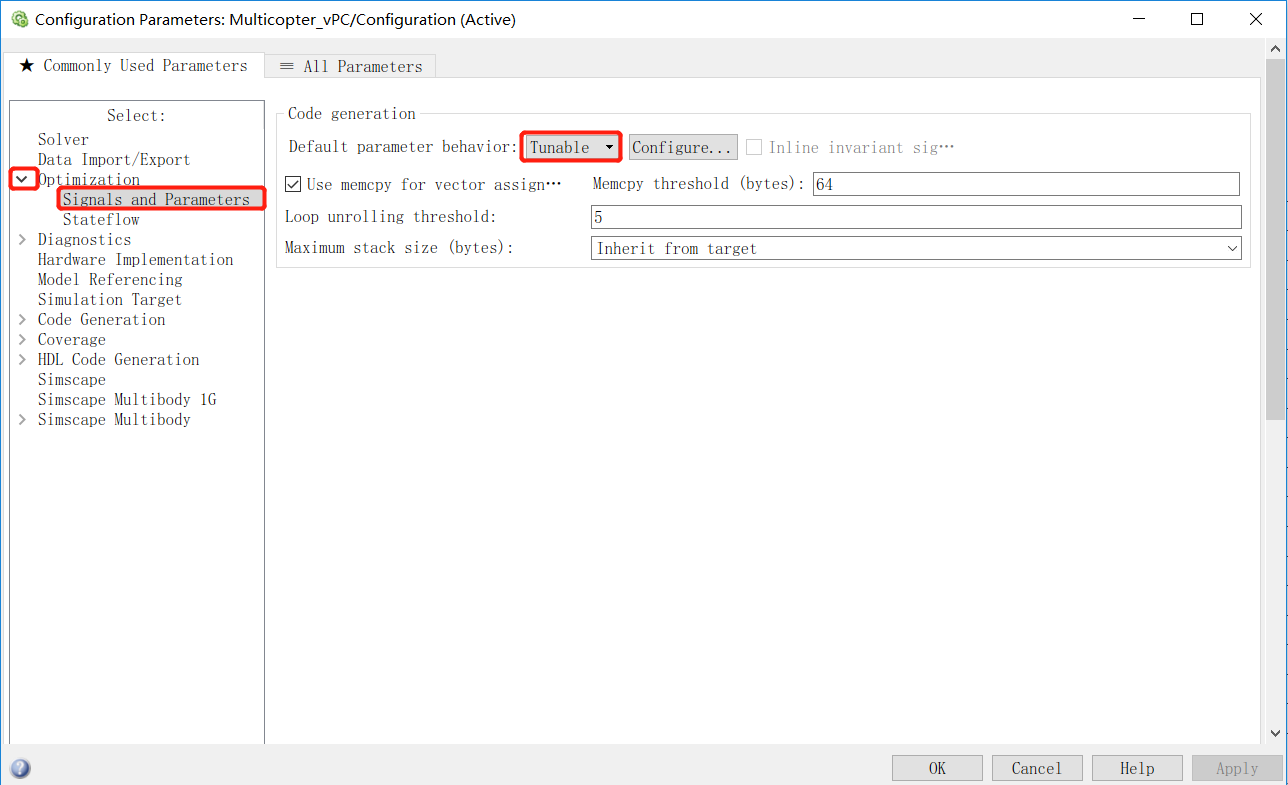Switch to All Parameters tab

[350, 66]
